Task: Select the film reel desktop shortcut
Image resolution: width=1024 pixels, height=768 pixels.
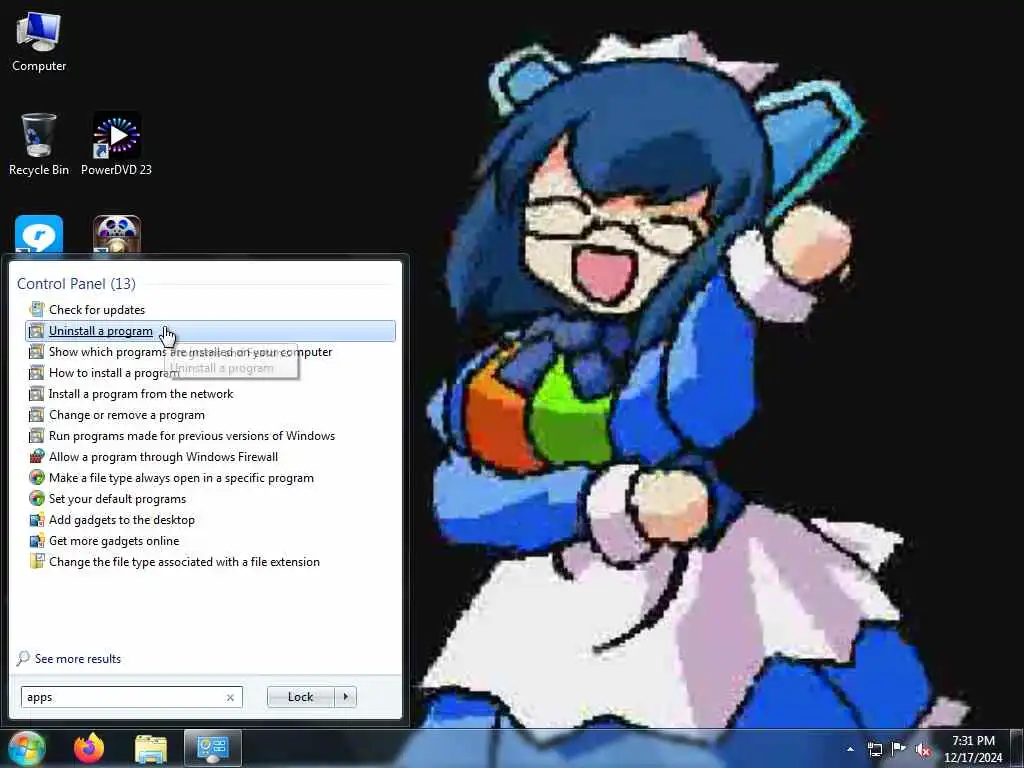Action: [117, 234]
